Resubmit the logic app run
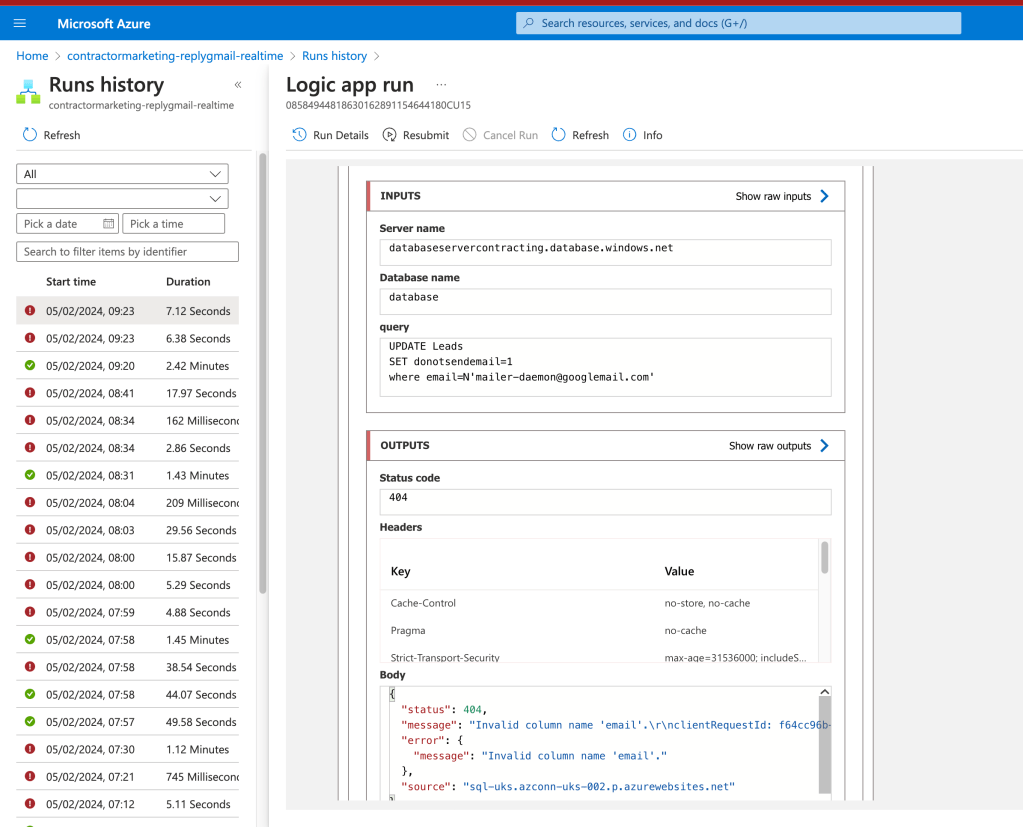The height and width of the screenshot is (827, 1023). point(416,135)
